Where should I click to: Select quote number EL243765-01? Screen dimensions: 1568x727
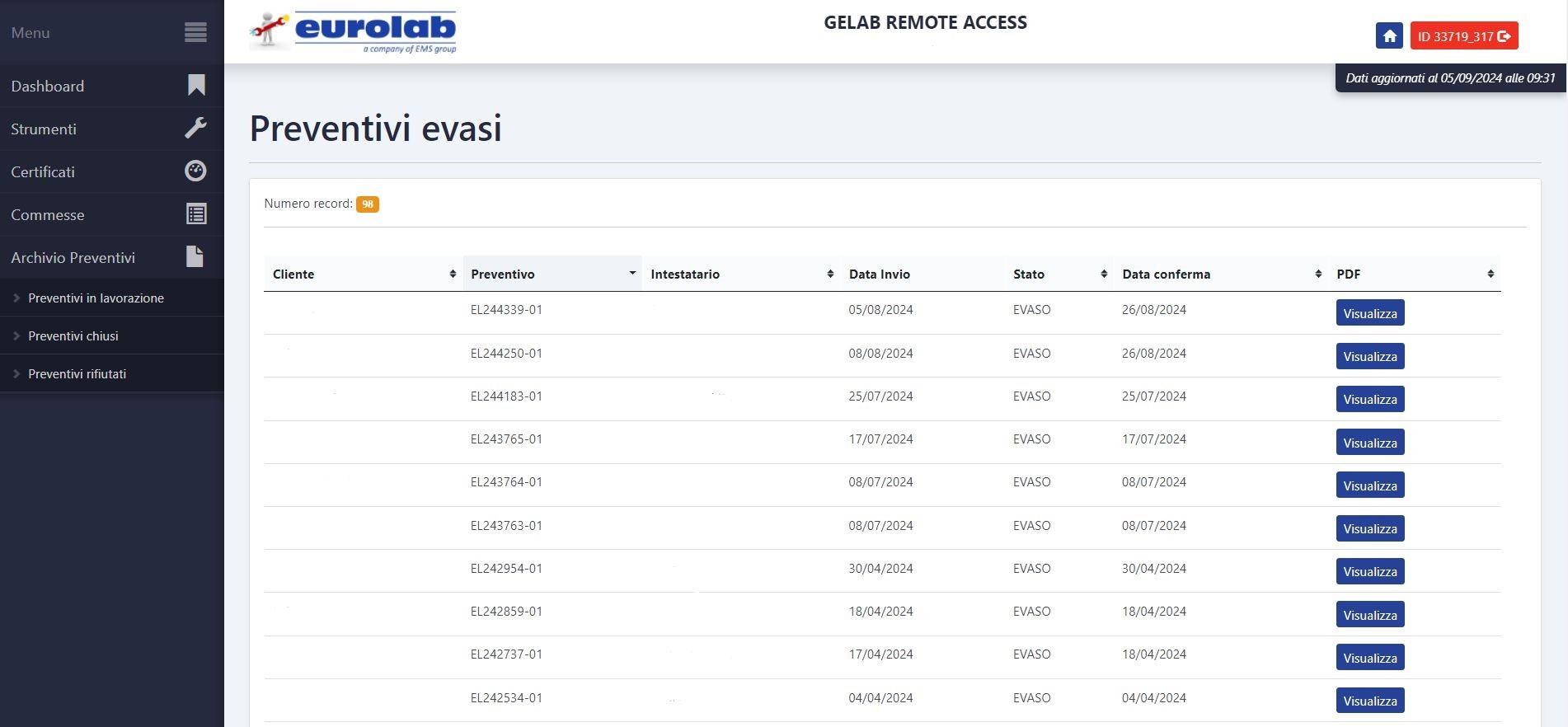(506, 439)
